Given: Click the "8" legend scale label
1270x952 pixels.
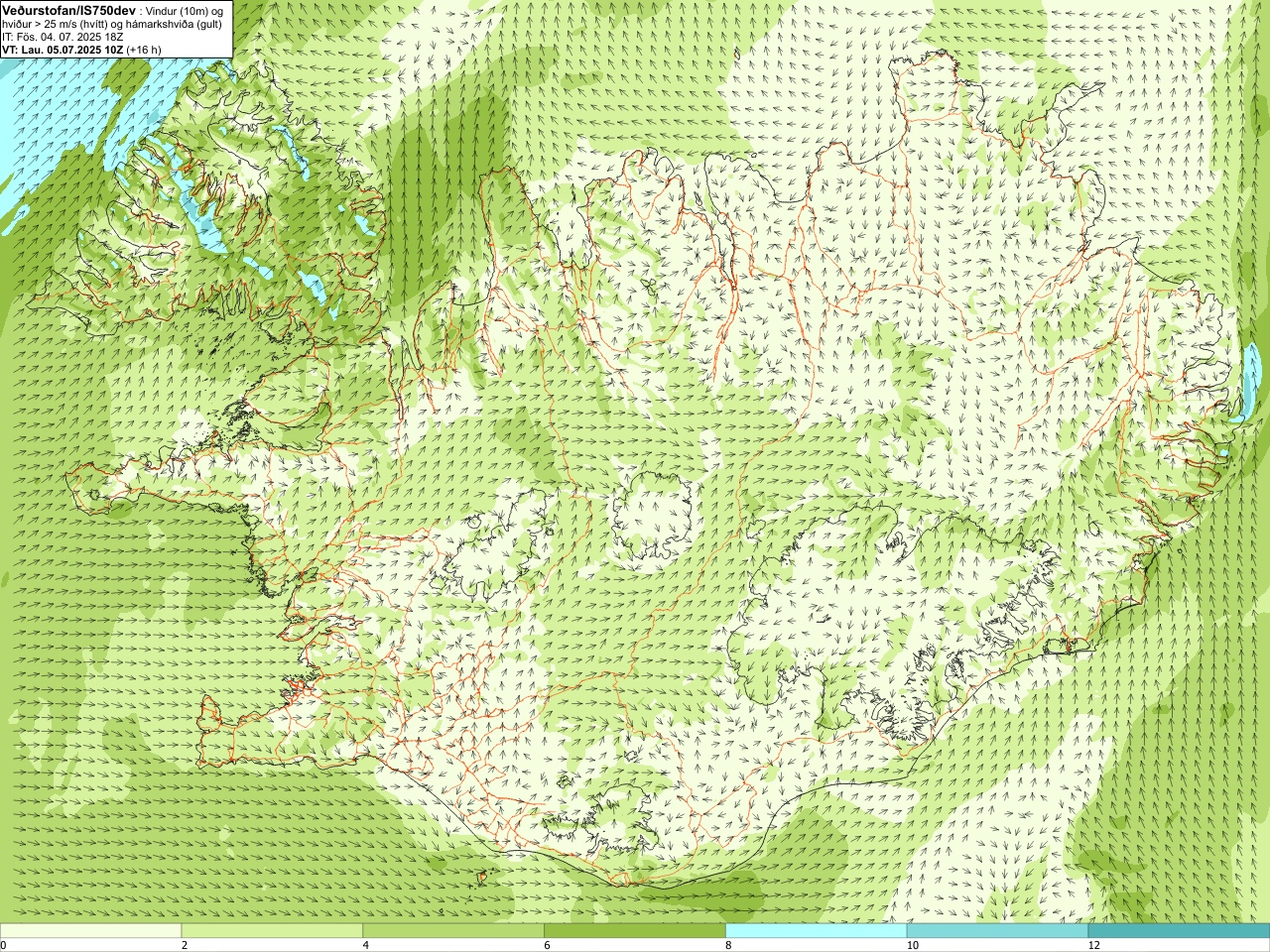Looking at the screenshot, I should pos(729,945).
